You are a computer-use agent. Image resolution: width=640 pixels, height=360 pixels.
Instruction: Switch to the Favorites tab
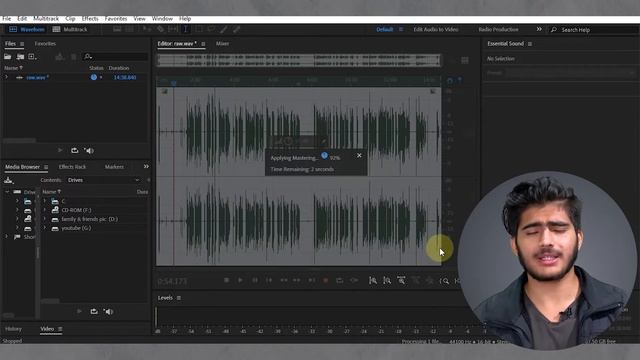tap(45, 44)
